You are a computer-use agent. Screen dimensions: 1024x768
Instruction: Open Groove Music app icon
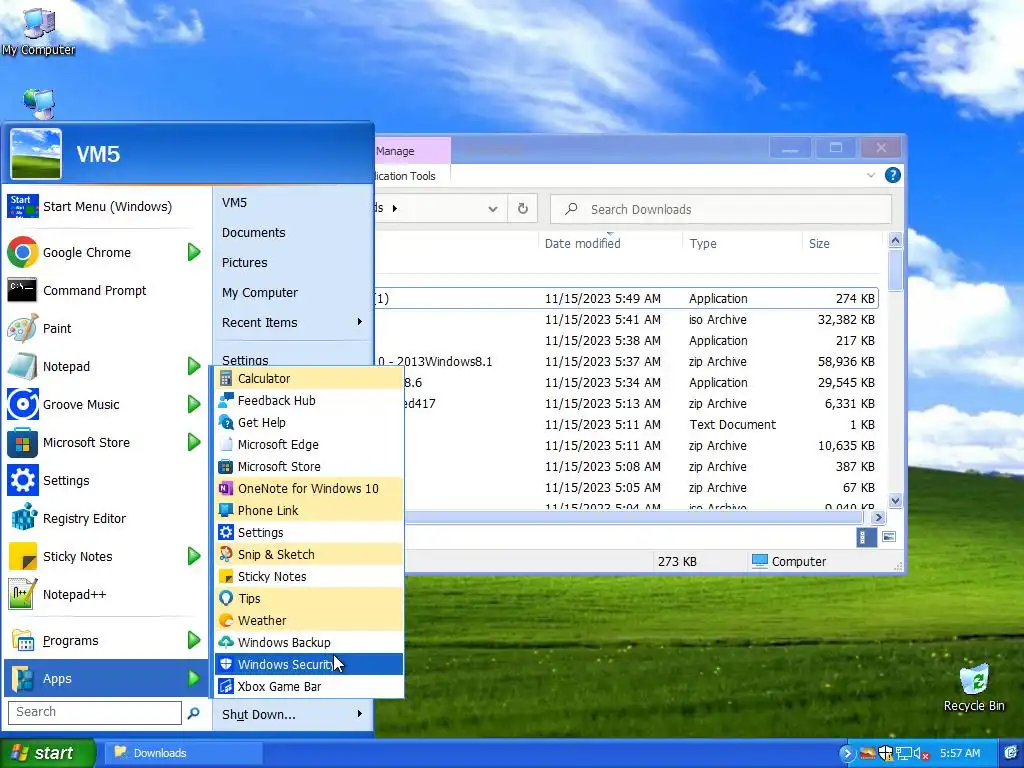22,404
